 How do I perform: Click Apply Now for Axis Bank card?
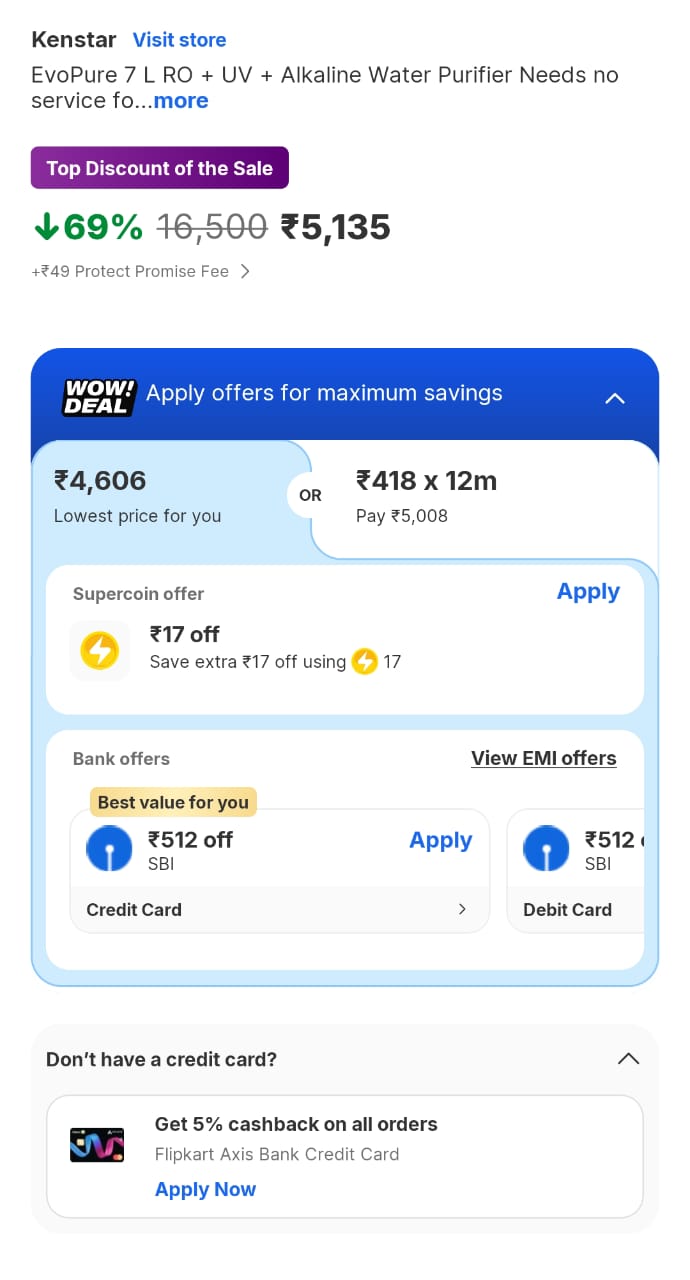[x=205, y=1189]
